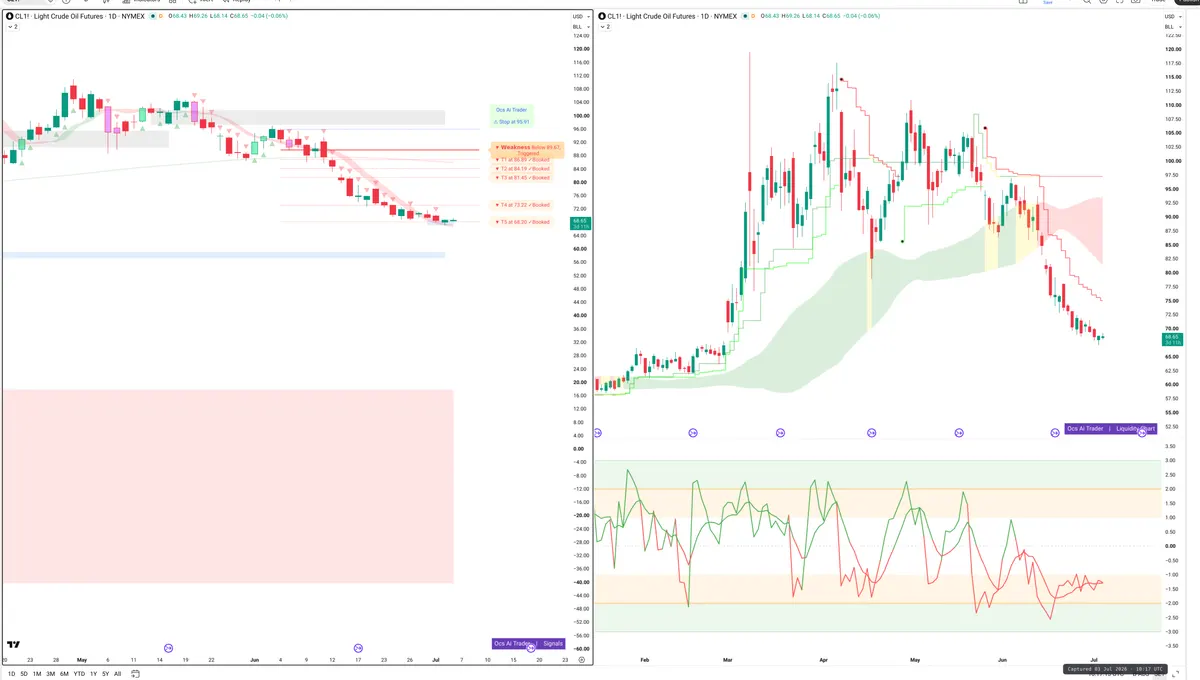Viewport: 1200px width, 680px height.
Task: Click the 'T2 at 84.19 Booked' target label
Action: (x=524, y=169)
